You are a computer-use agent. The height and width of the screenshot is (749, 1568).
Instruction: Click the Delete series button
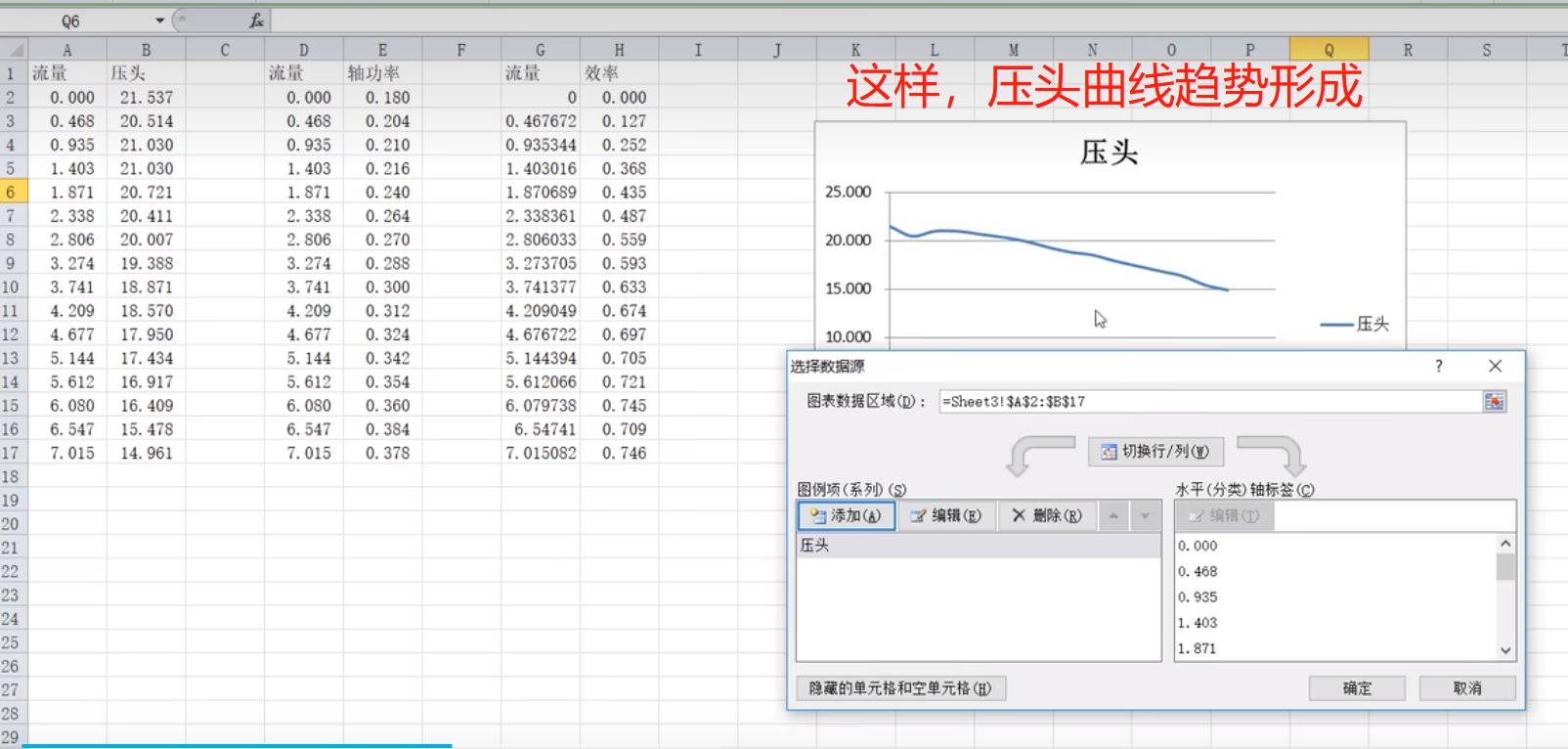pos(1046,515)
